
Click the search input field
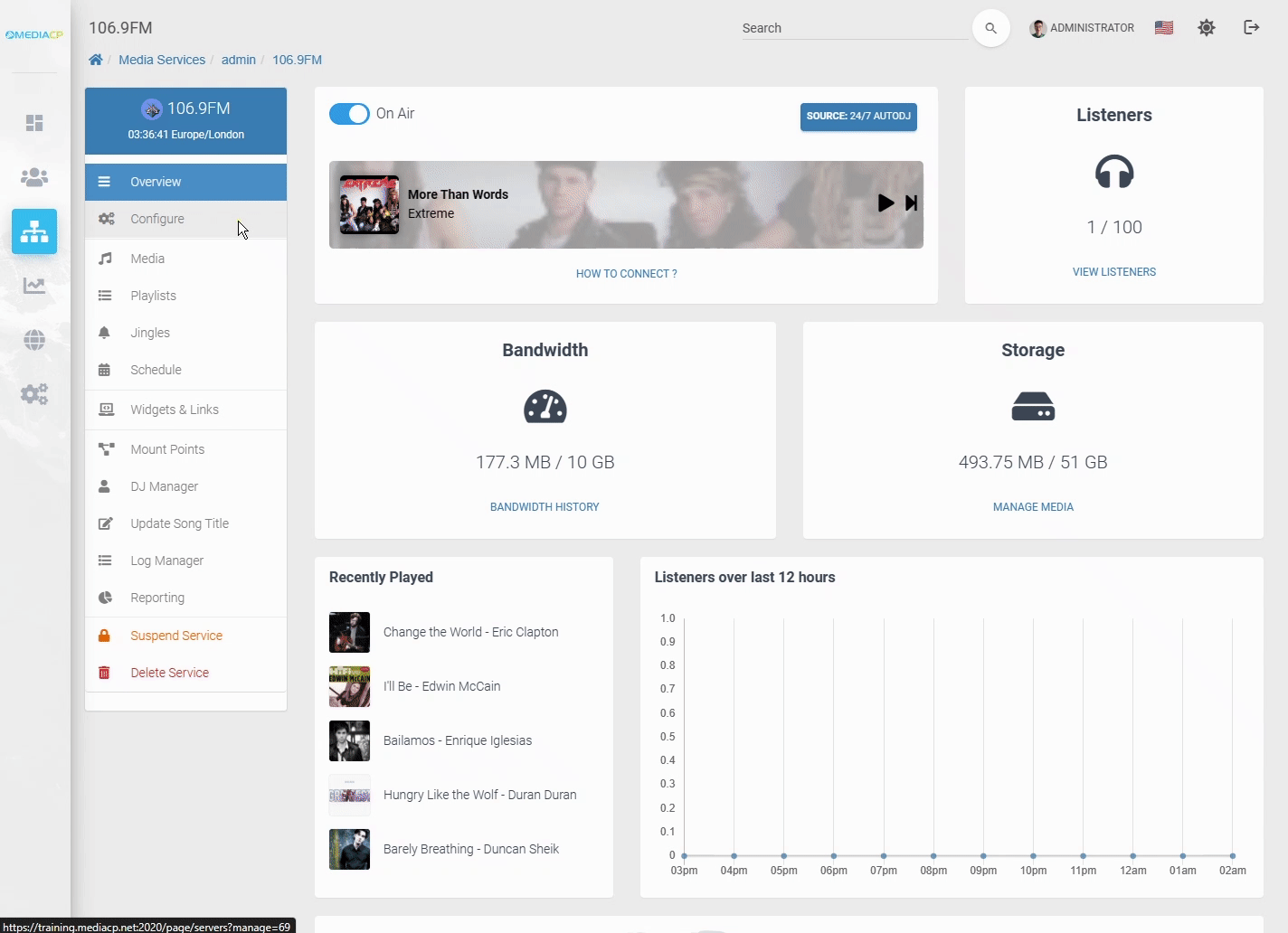click(x=854, y=28)
